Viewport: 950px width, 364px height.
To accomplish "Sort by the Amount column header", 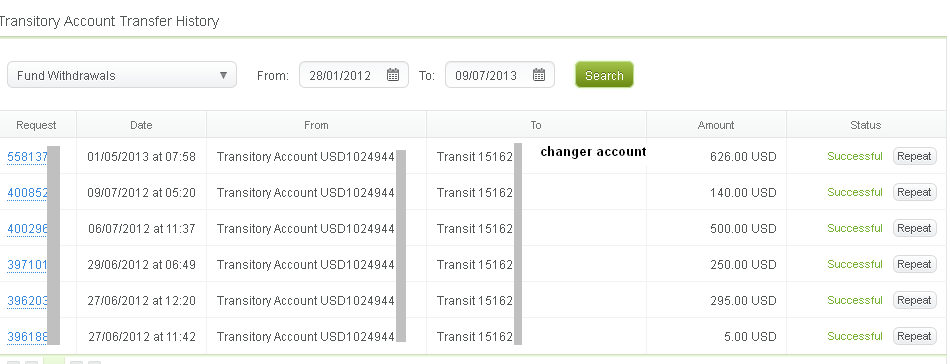I will pos(716,125).
